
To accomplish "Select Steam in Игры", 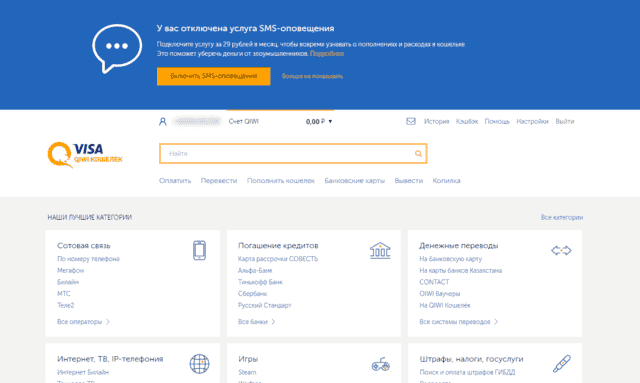I will click(247, 372).
